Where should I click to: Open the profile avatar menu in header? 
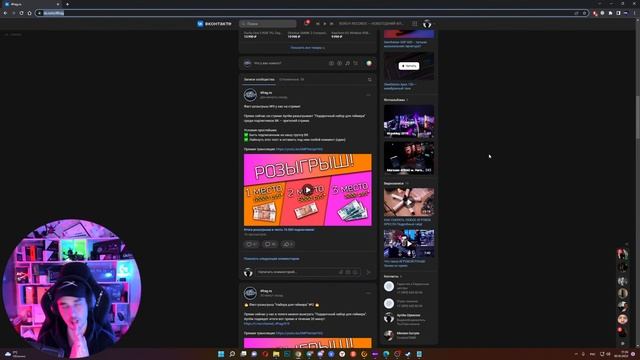point(427,24)
